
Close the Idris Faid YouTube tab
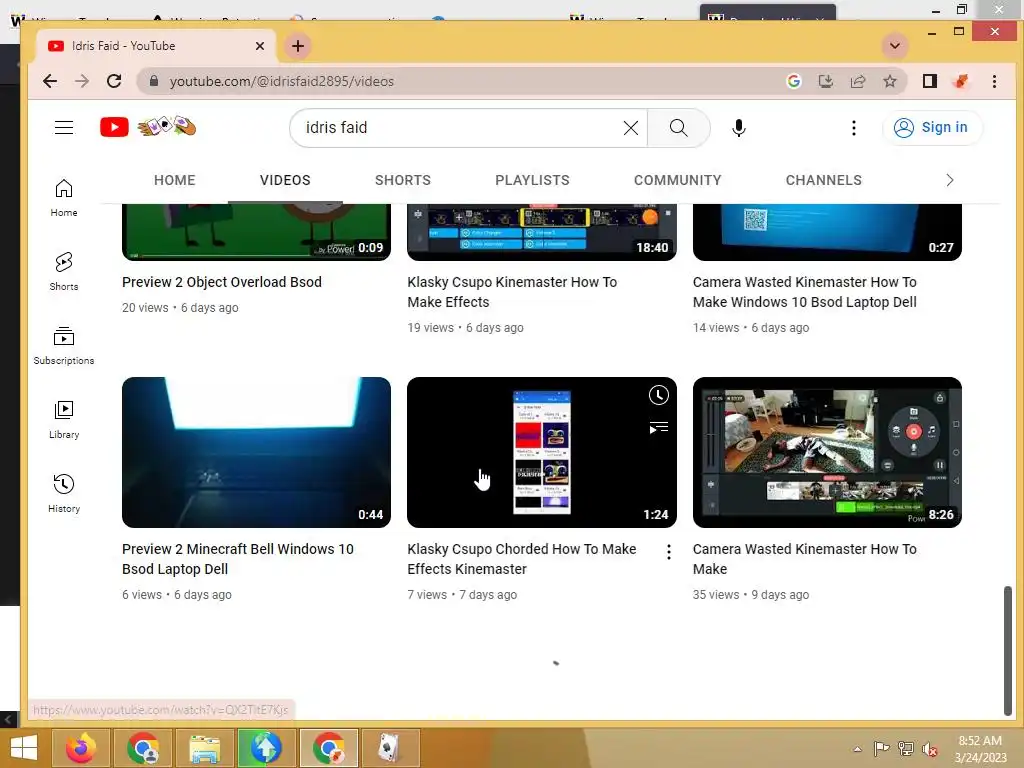[x=259, y=46]
